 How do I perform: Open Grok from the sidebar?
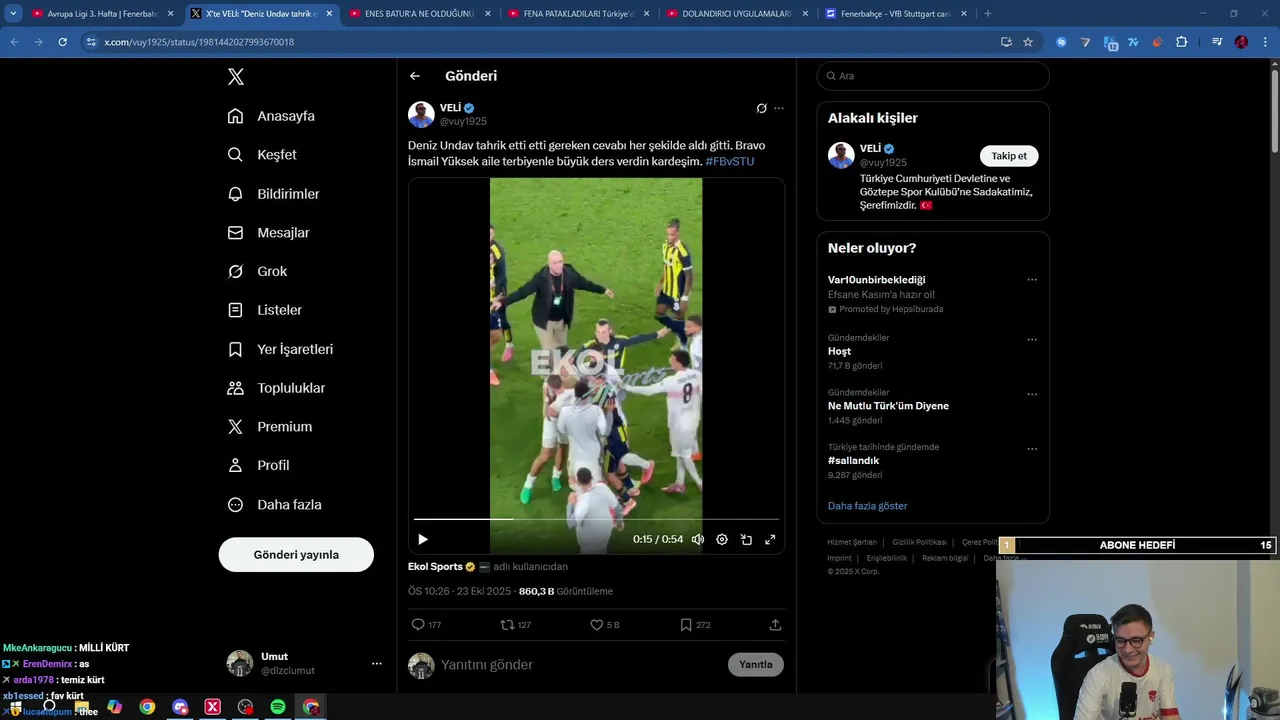258,271
